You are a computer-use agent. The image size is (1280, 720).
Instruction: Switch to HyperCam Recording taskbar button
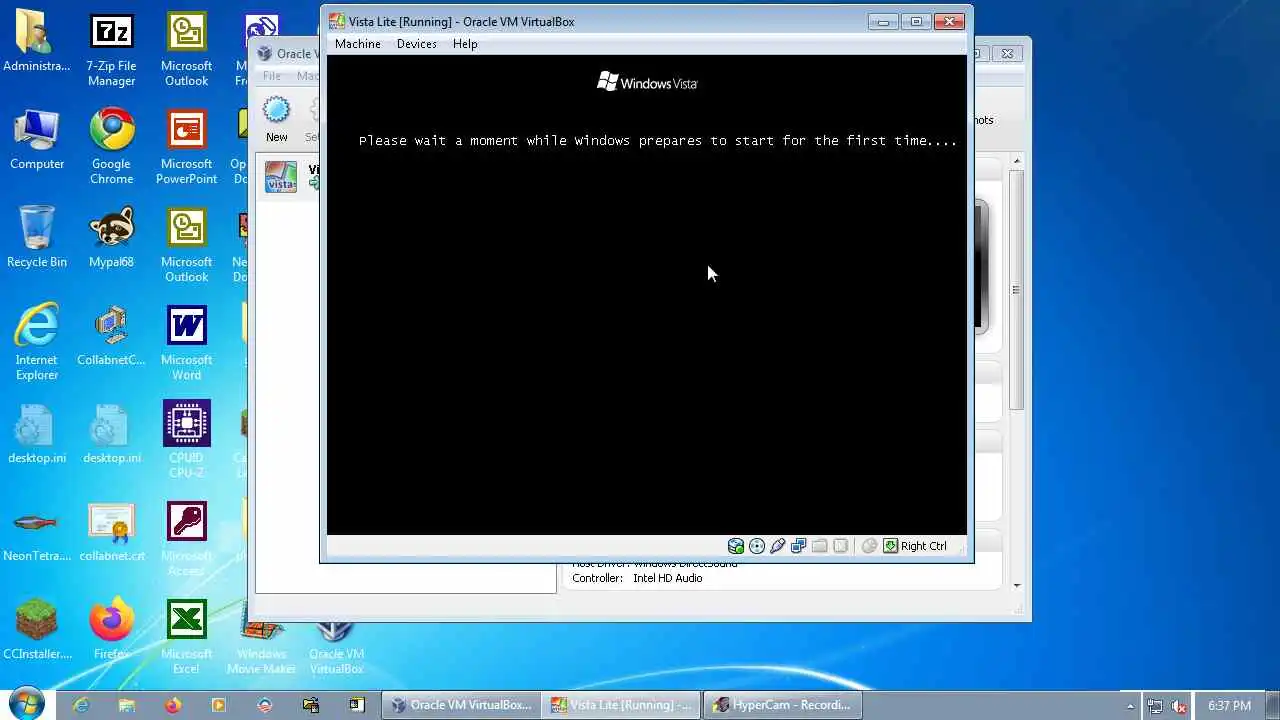pos(782,705)
